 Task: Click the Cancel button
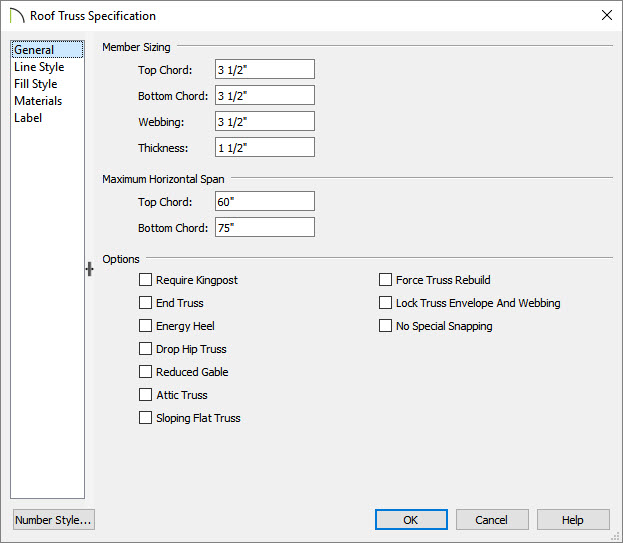(x=492, y=520)
